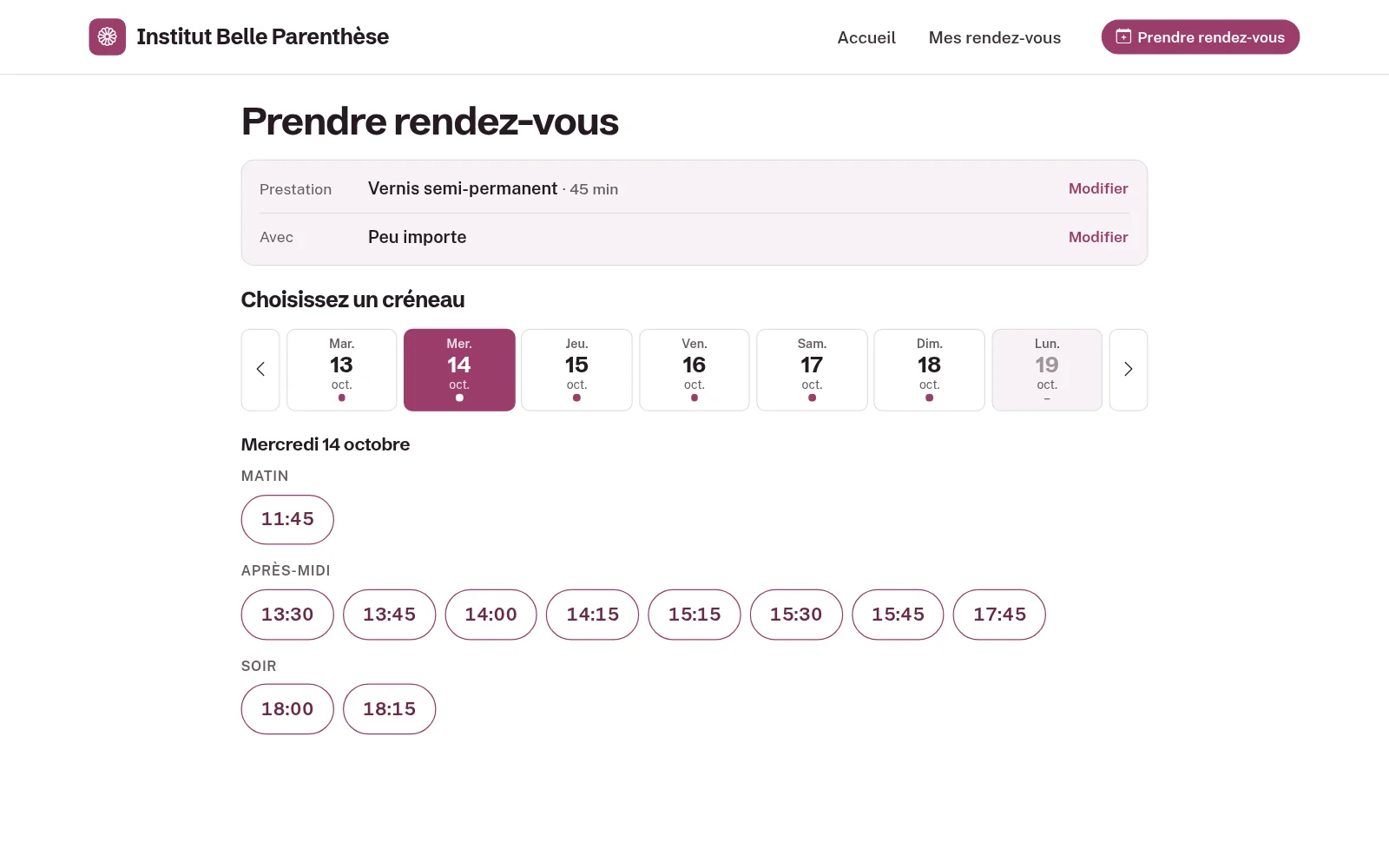Select the 18:15 evening slot
The width and height of the screenshot is (1389, 868).
click(389, 709)
